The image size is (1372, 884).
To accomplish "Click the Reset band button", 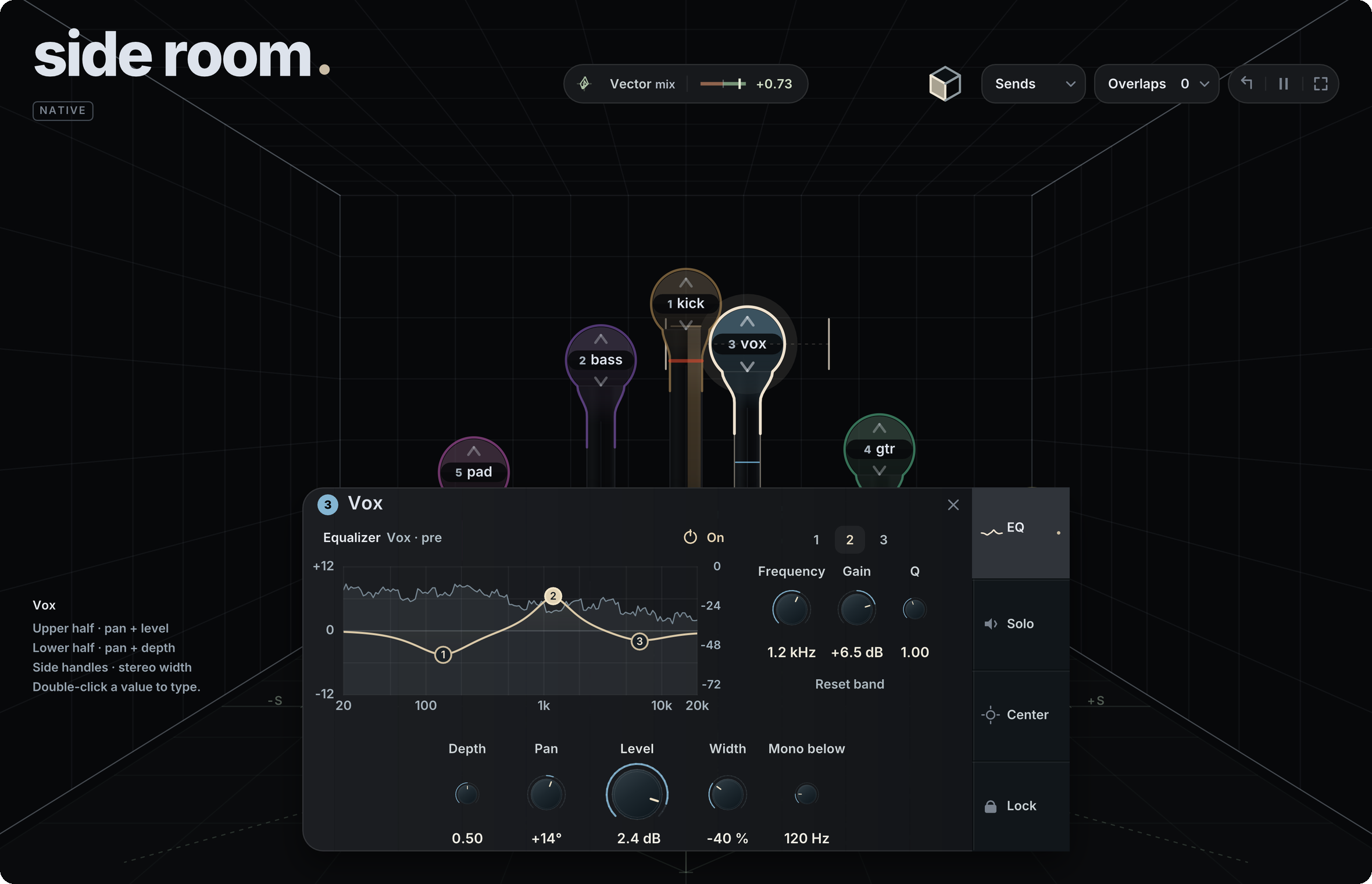I will [x=849, y=684].
